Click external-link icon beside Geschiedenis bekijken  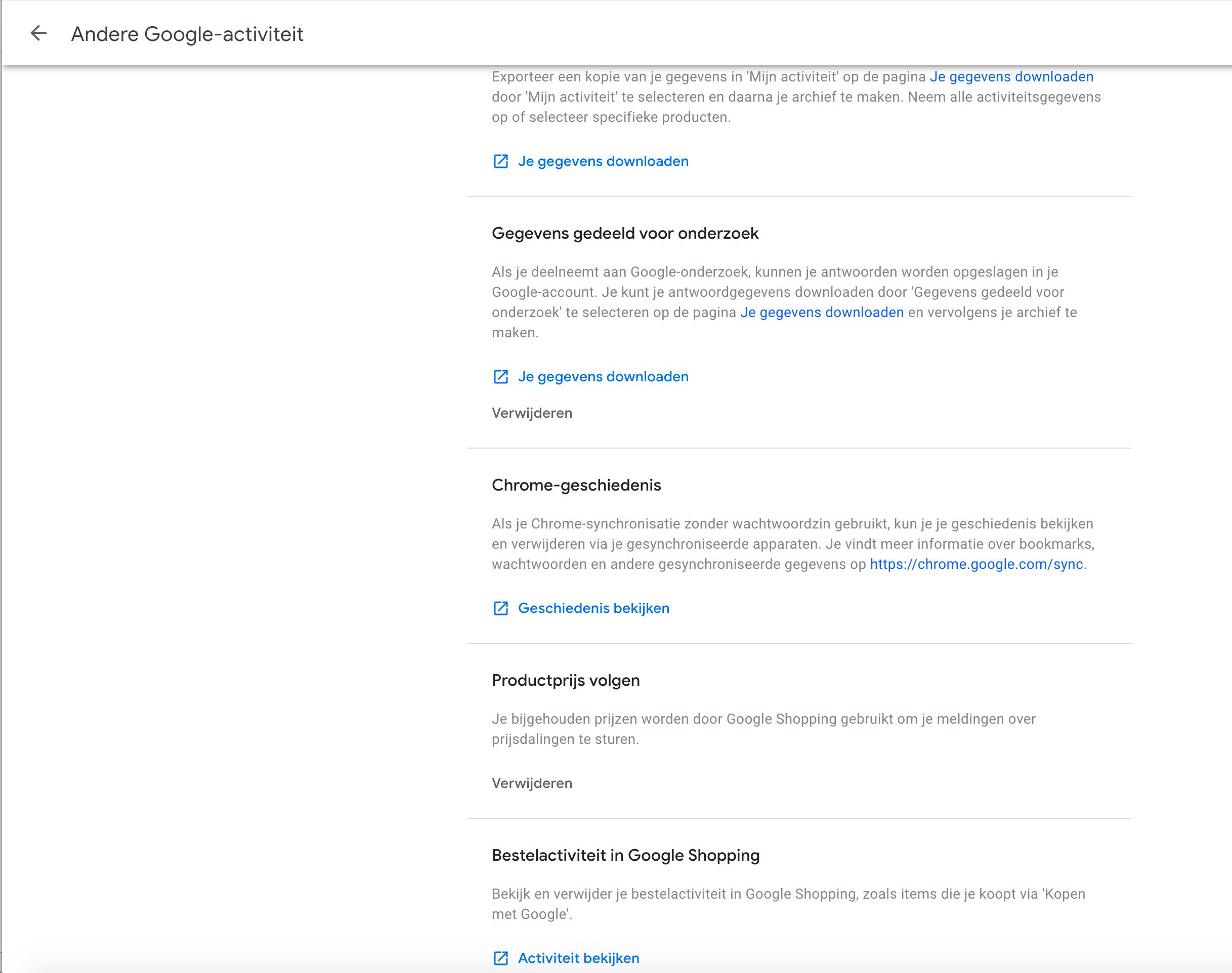[x=500, y=608]
